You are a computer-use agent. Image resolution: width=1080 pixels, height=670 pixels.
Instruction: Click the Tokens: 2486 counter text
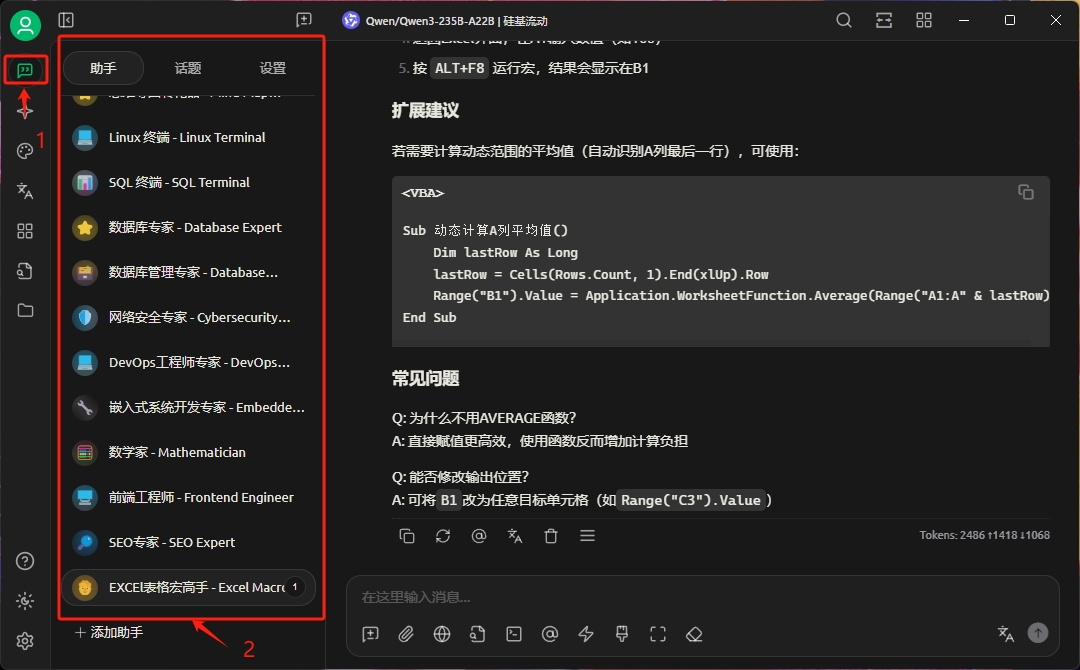(x=984, y=535)
